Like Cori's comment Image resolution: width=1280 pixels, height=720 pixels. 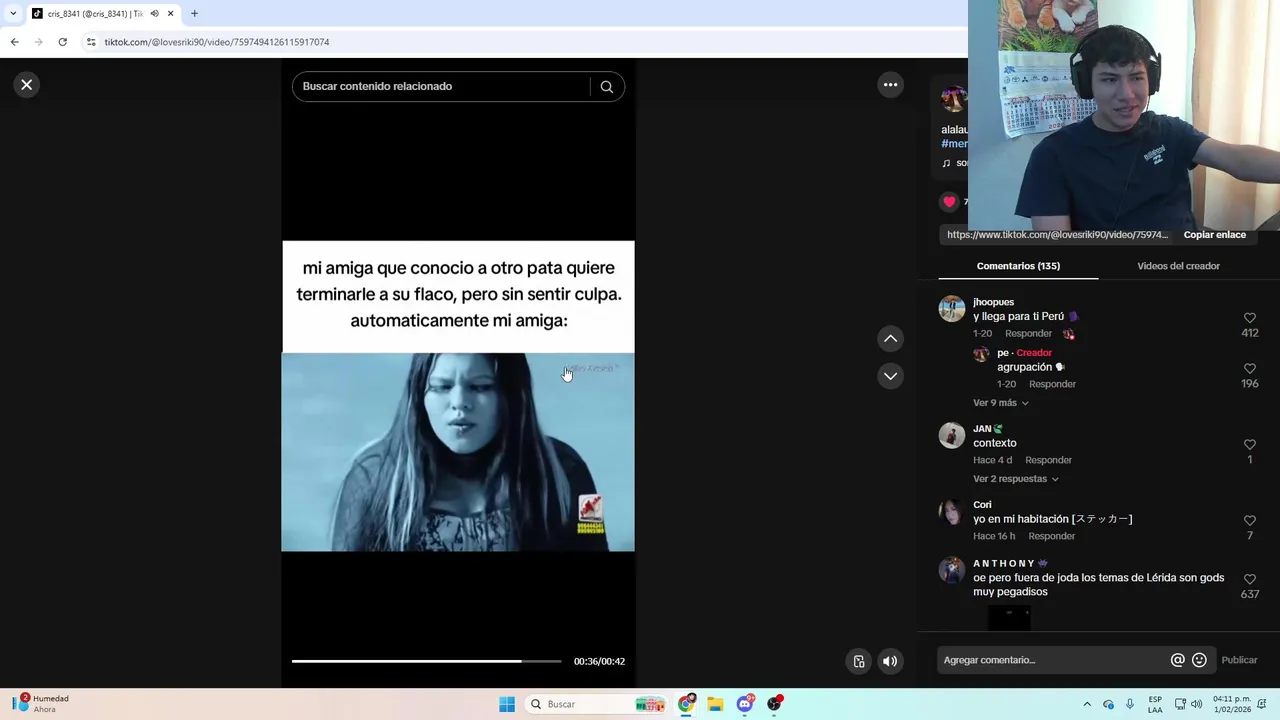(1249, 521)
